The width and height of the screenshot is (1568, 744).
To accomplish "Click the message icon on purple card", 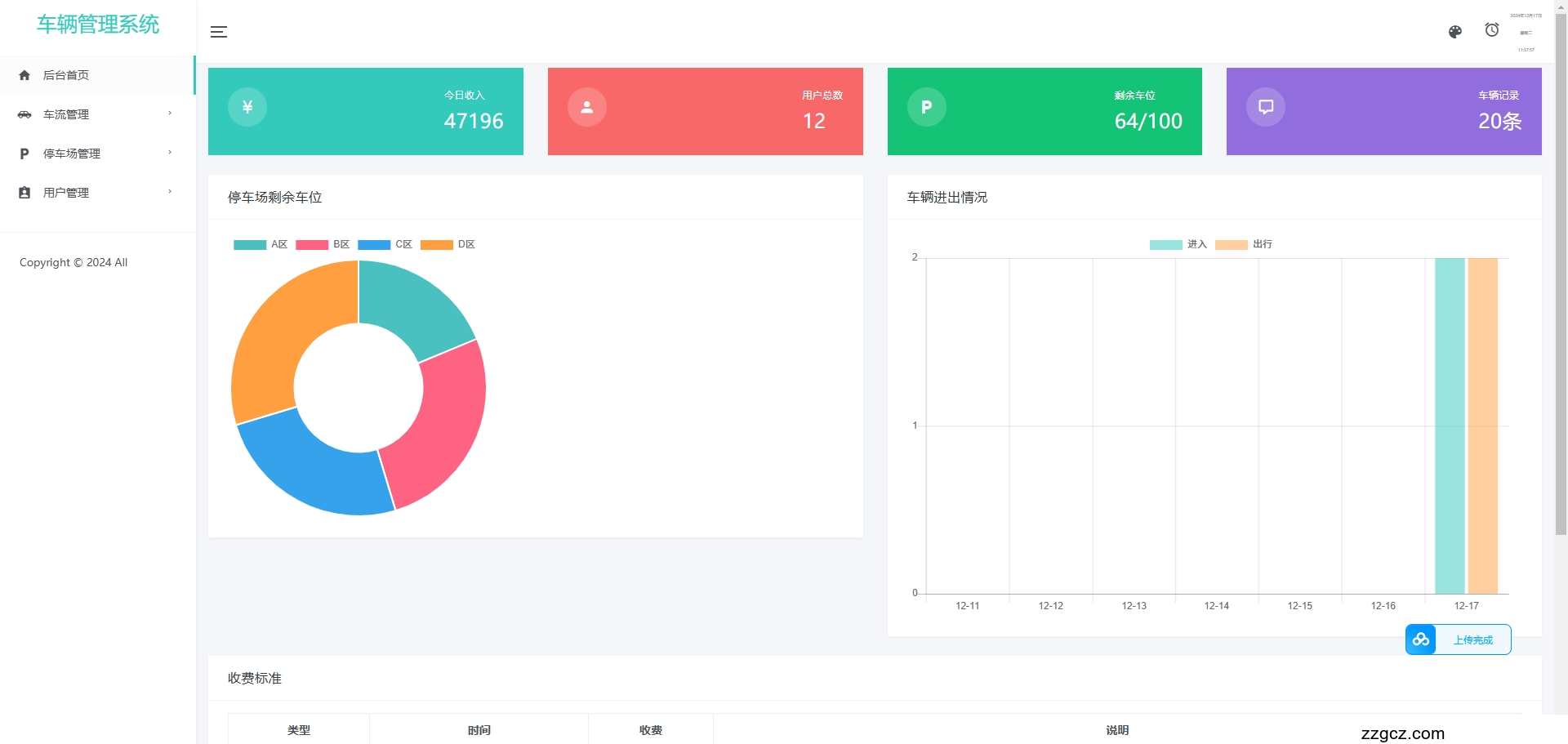I will [1265, 107].
